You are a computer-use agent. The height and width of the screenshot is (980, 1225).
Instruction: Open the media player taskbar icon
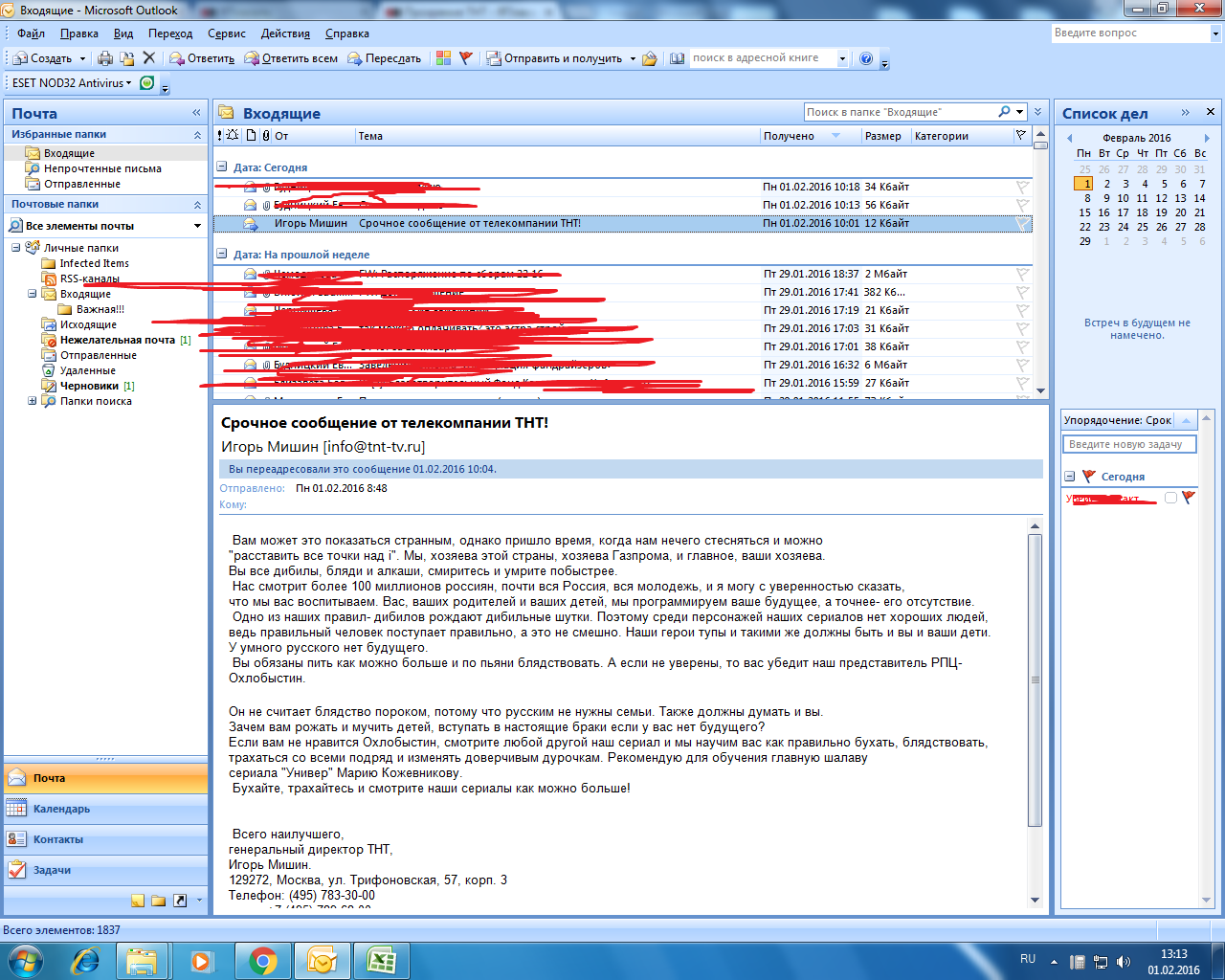[x=202, y=960]
